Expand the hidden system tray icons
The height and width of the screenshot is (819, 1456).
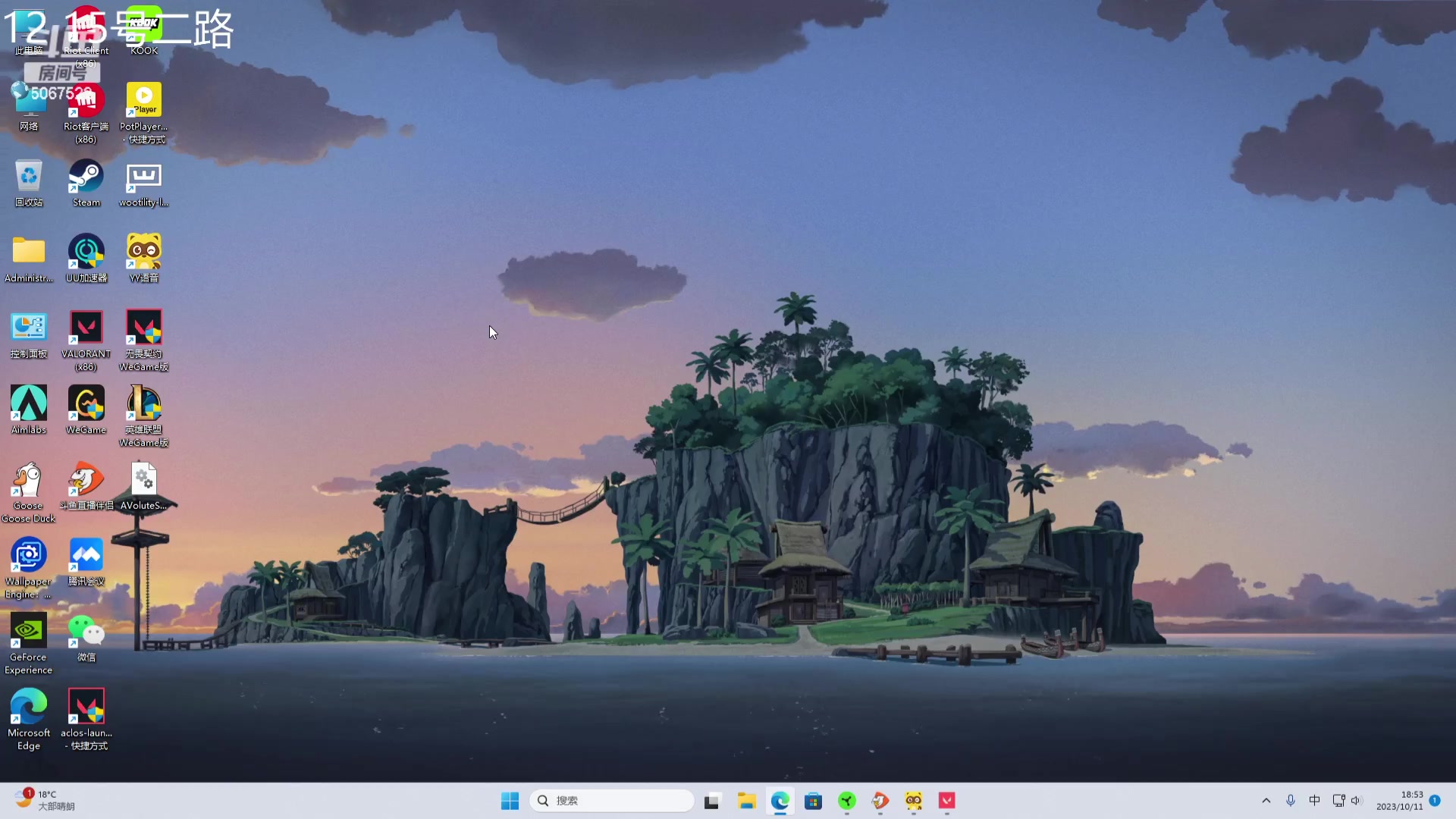[x=1266, y=801]
